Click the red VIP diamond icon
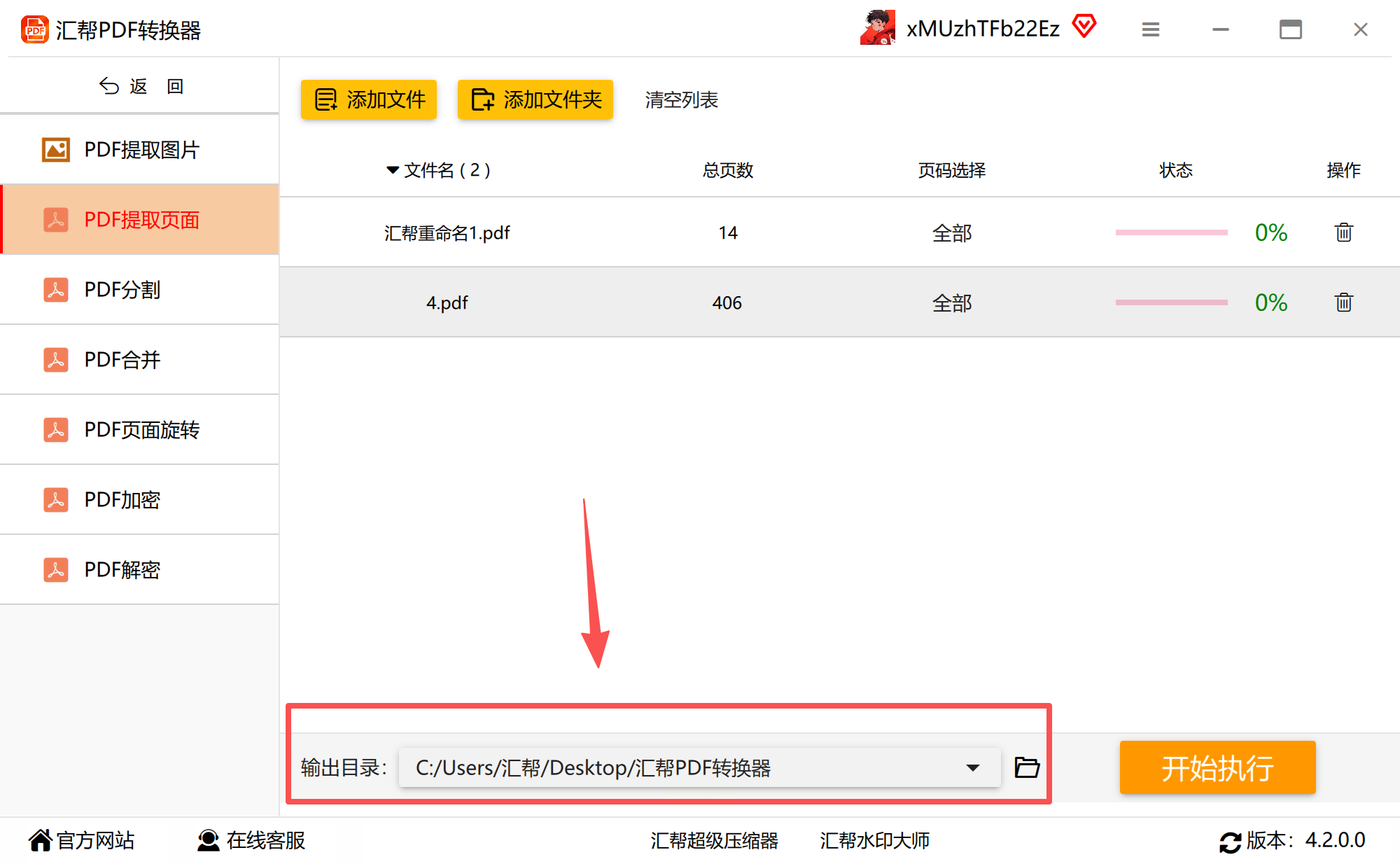The width and height of the screenshot is (1400, 864). tap(1084, 27)
